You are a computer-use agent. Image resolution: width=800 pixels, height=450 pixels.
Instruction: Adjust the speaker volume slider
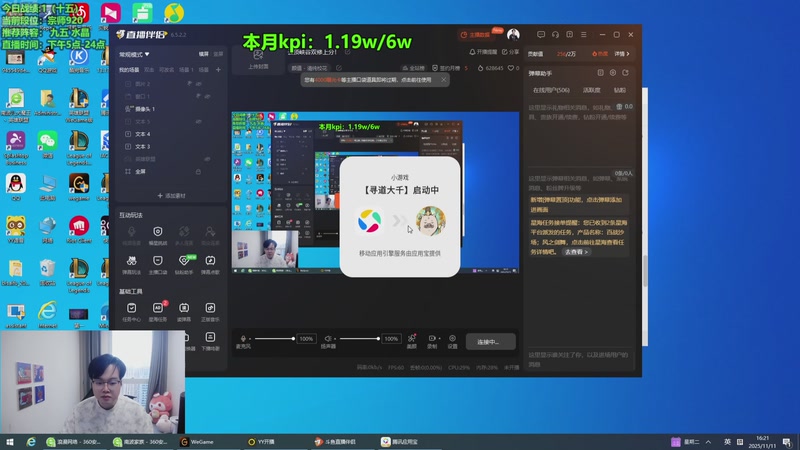tap(360, 339)
